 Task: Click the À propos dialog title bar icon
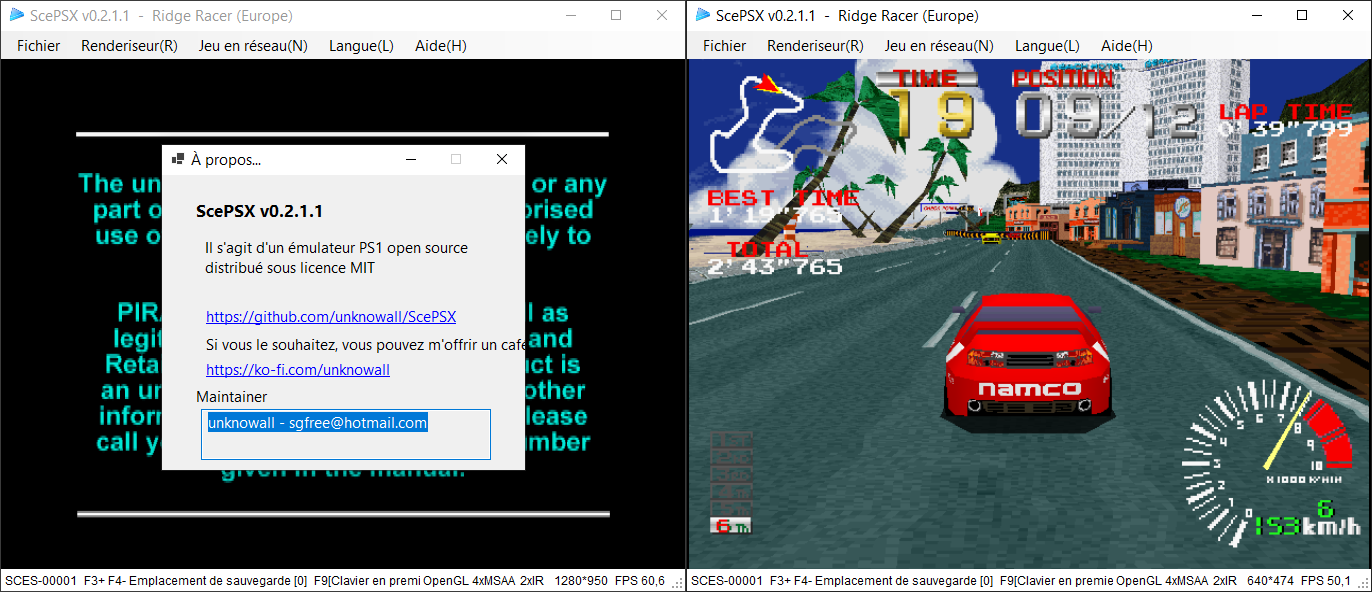(x=178, y=159)
